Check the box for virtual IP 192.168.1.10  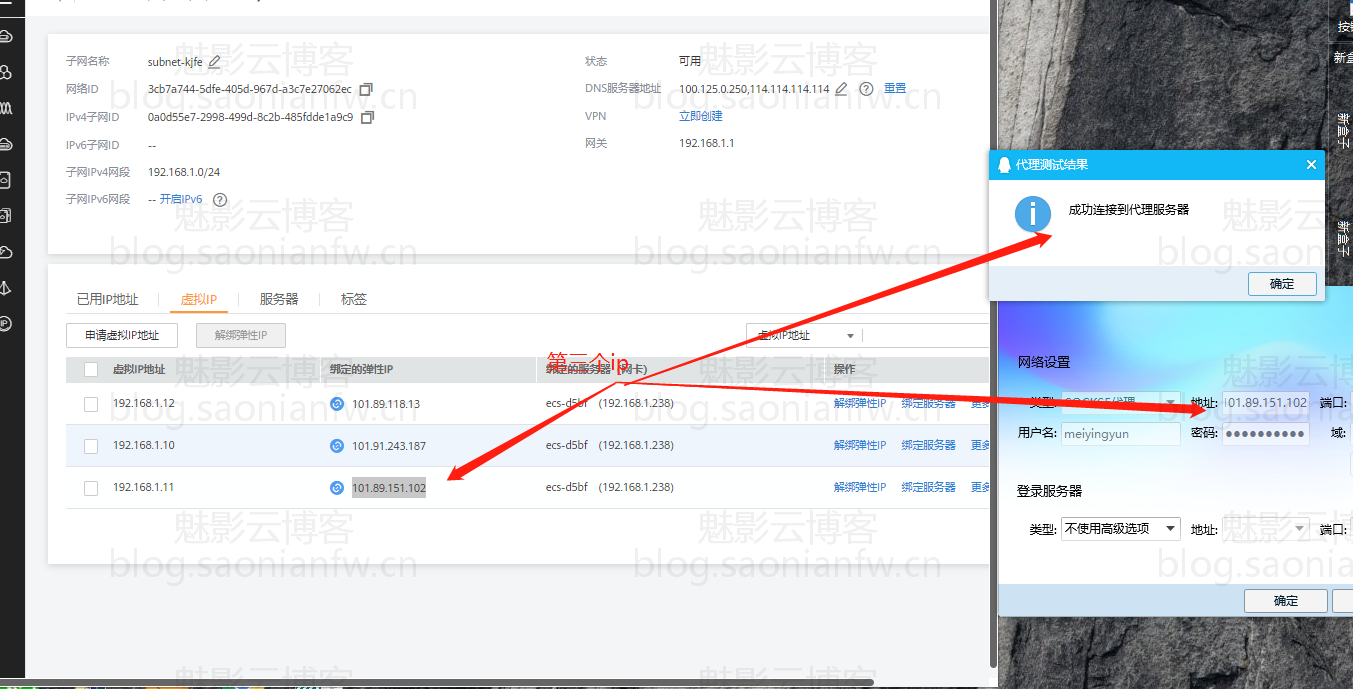[91, 446]
